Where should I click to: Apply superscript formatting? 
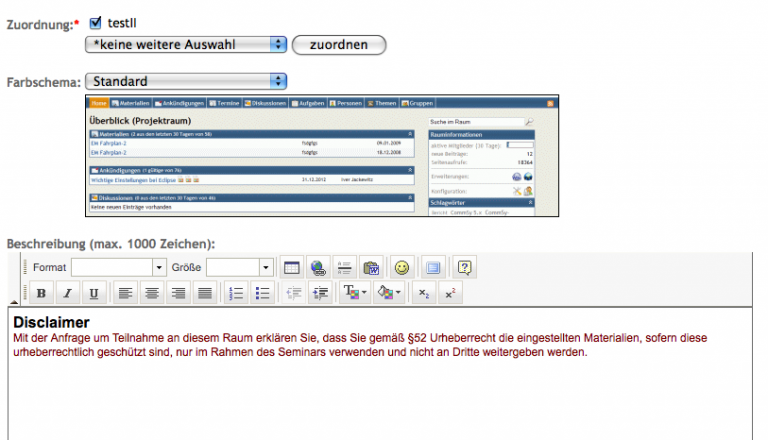[450, 293]
